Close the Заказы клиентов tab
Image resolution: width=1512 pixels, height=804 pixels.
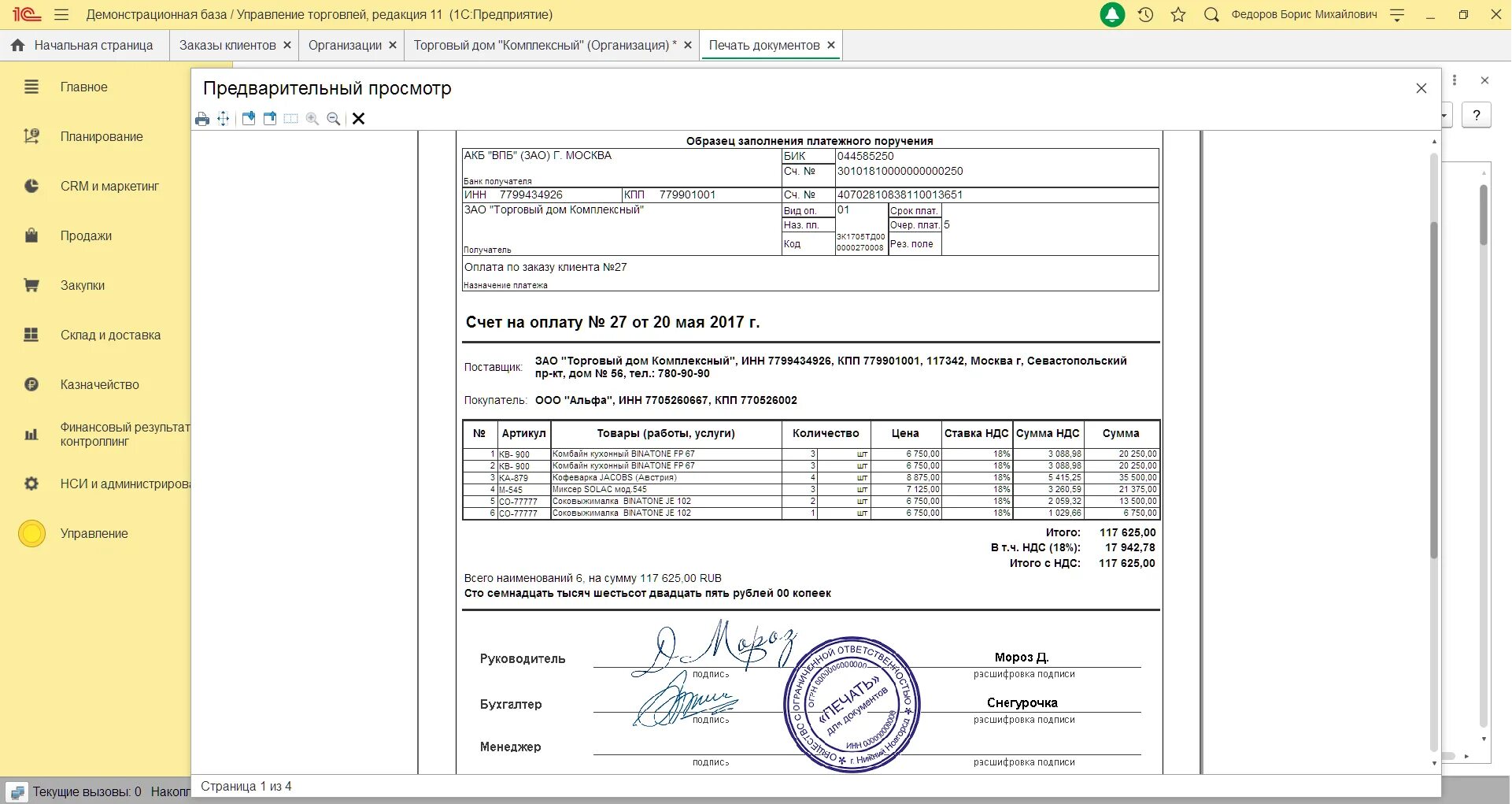287,46
